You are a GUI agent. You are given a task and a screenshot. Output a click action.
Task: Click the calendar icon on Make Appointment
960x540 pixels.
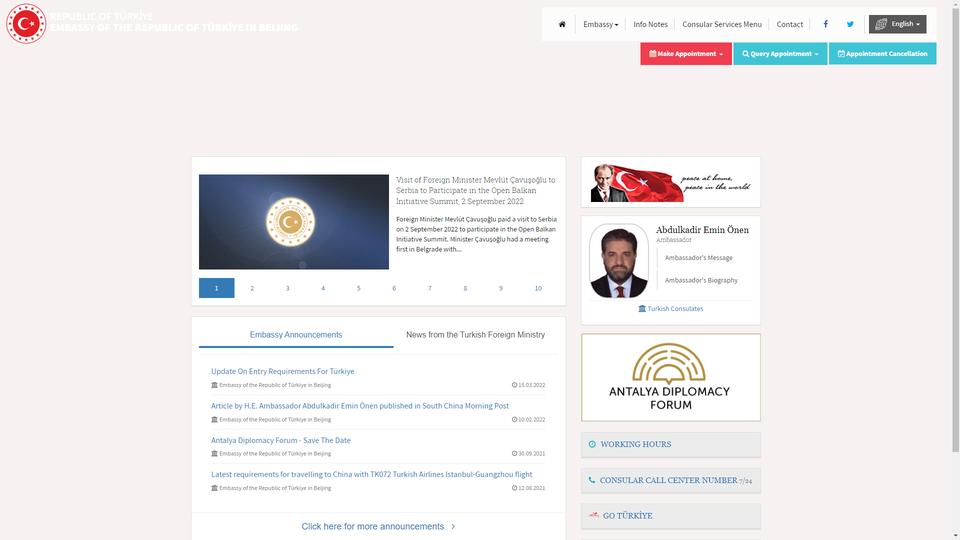(x=653, y=54)
